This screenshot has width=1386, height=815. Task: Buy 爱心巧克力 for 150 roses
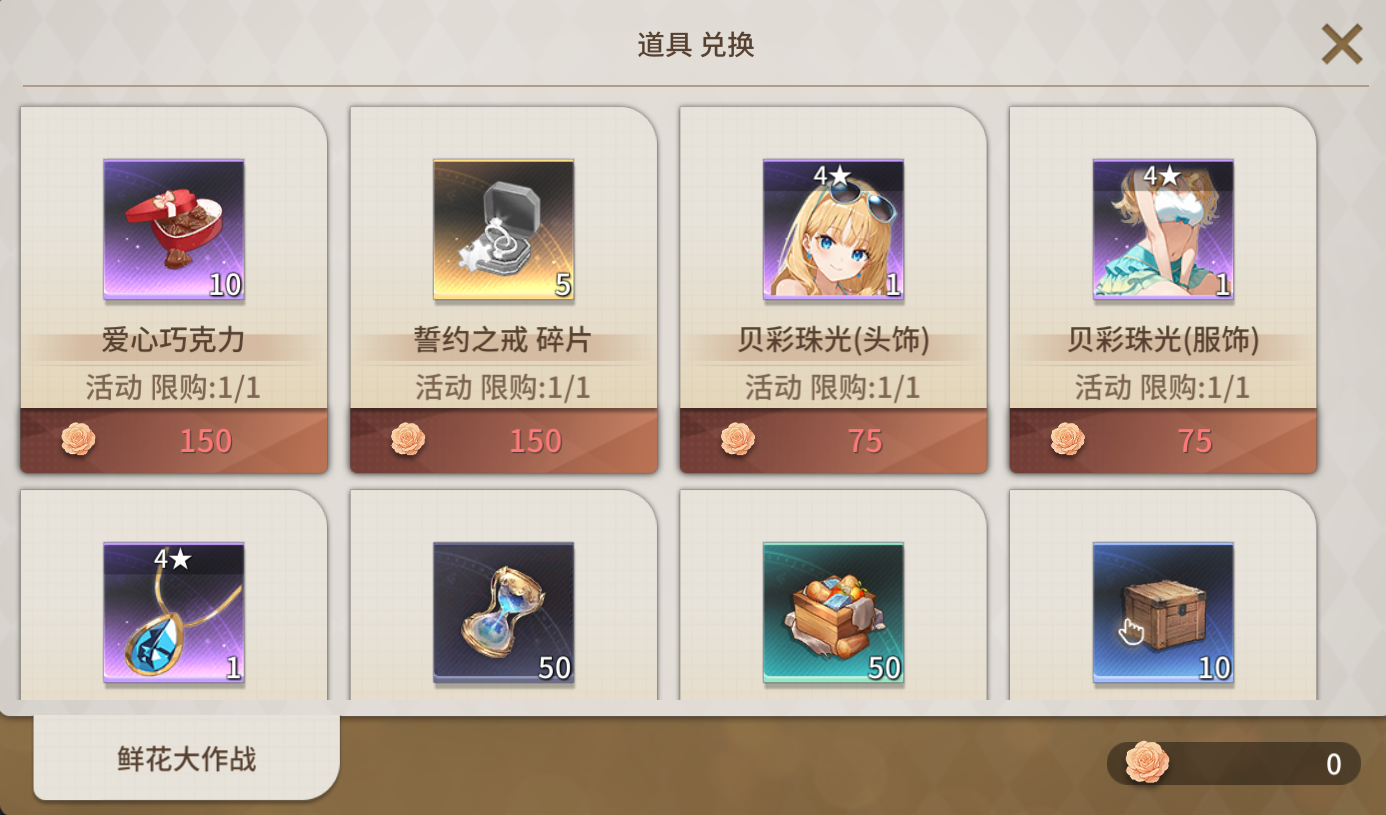pyautogui.click(x=174, y=440)
